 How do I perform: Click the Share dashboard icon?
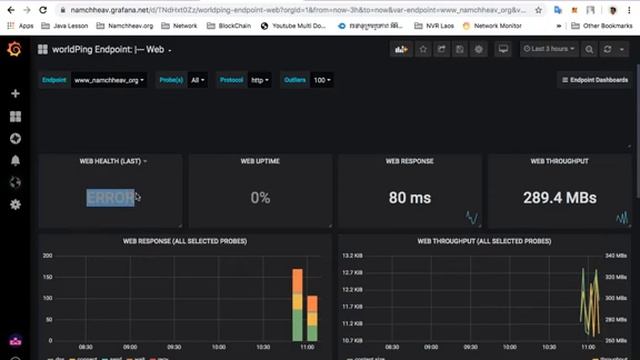tap(442, 49)
